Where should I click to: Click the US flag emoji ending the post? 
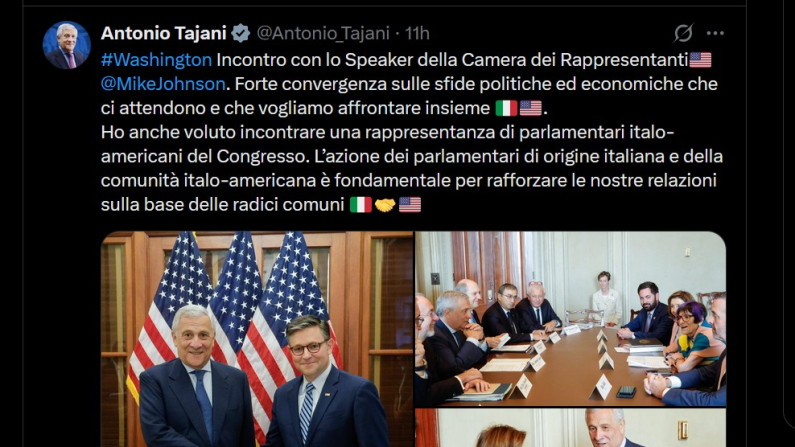(410, 205)
